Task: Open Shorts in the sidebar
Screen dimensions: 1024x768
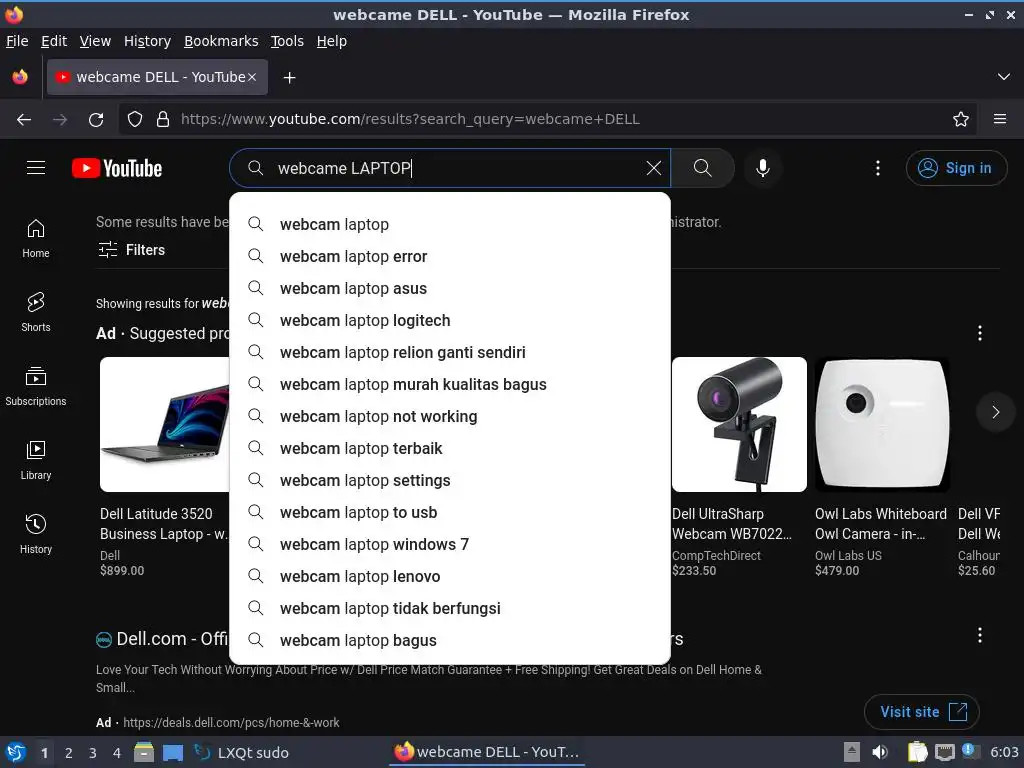Action: [36, 312]
